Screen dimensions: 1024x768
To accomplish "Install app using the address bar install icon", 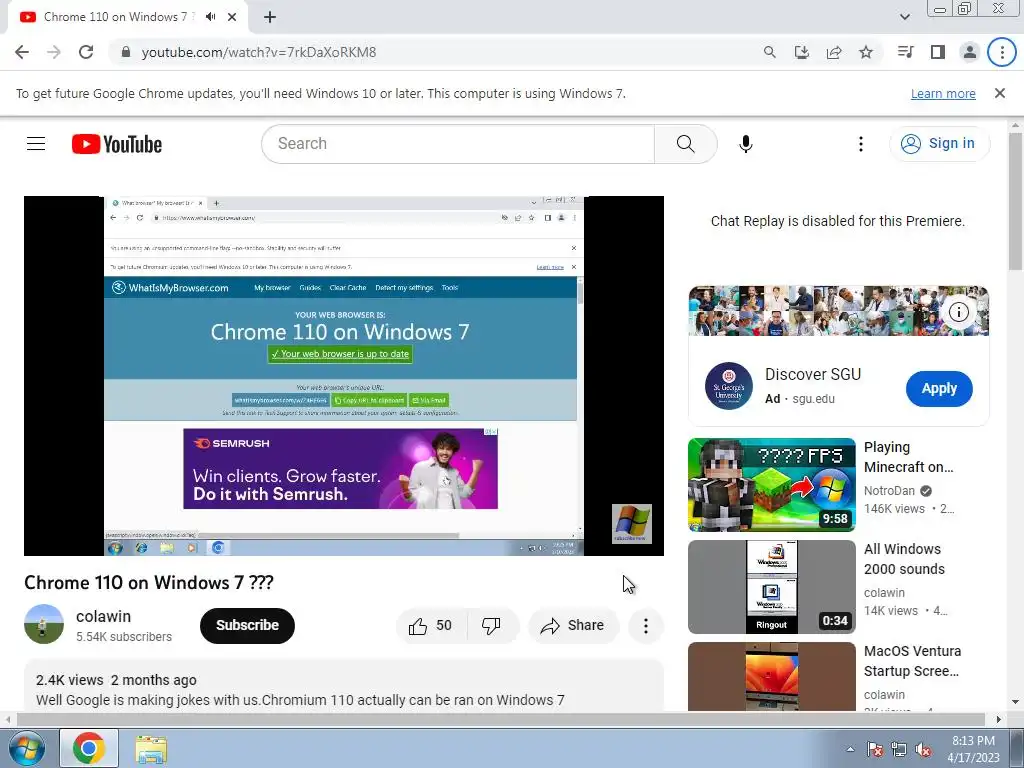I will pyautogui.click(x=802, y=52).
